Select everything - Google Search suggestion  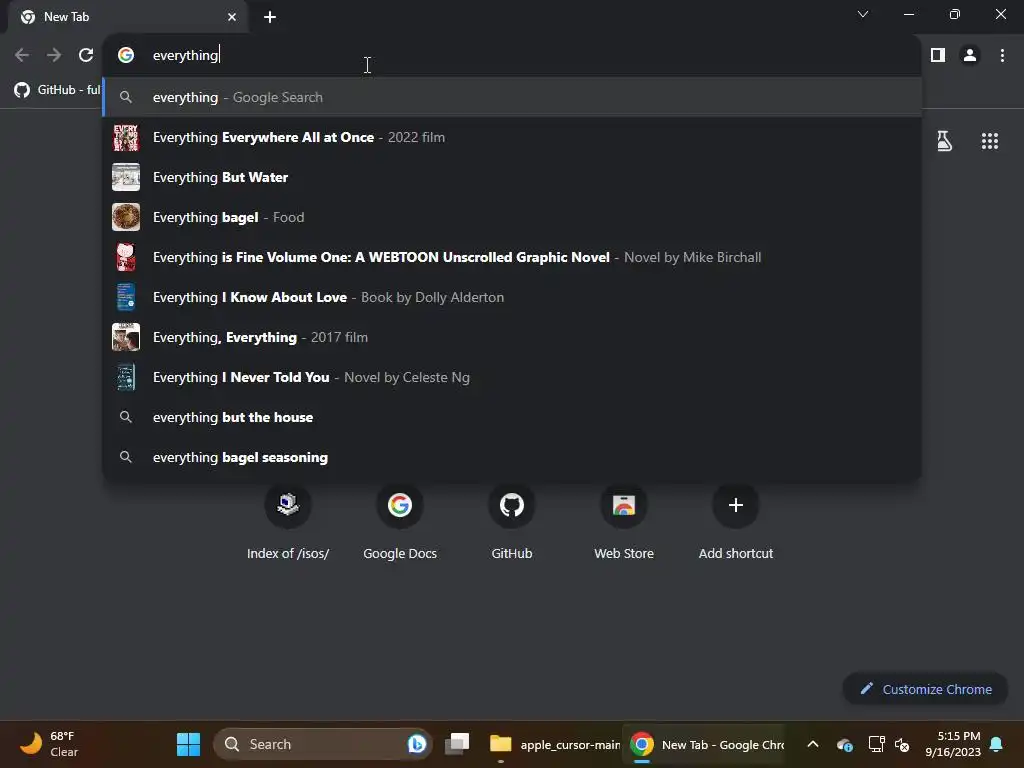point(513,97)
